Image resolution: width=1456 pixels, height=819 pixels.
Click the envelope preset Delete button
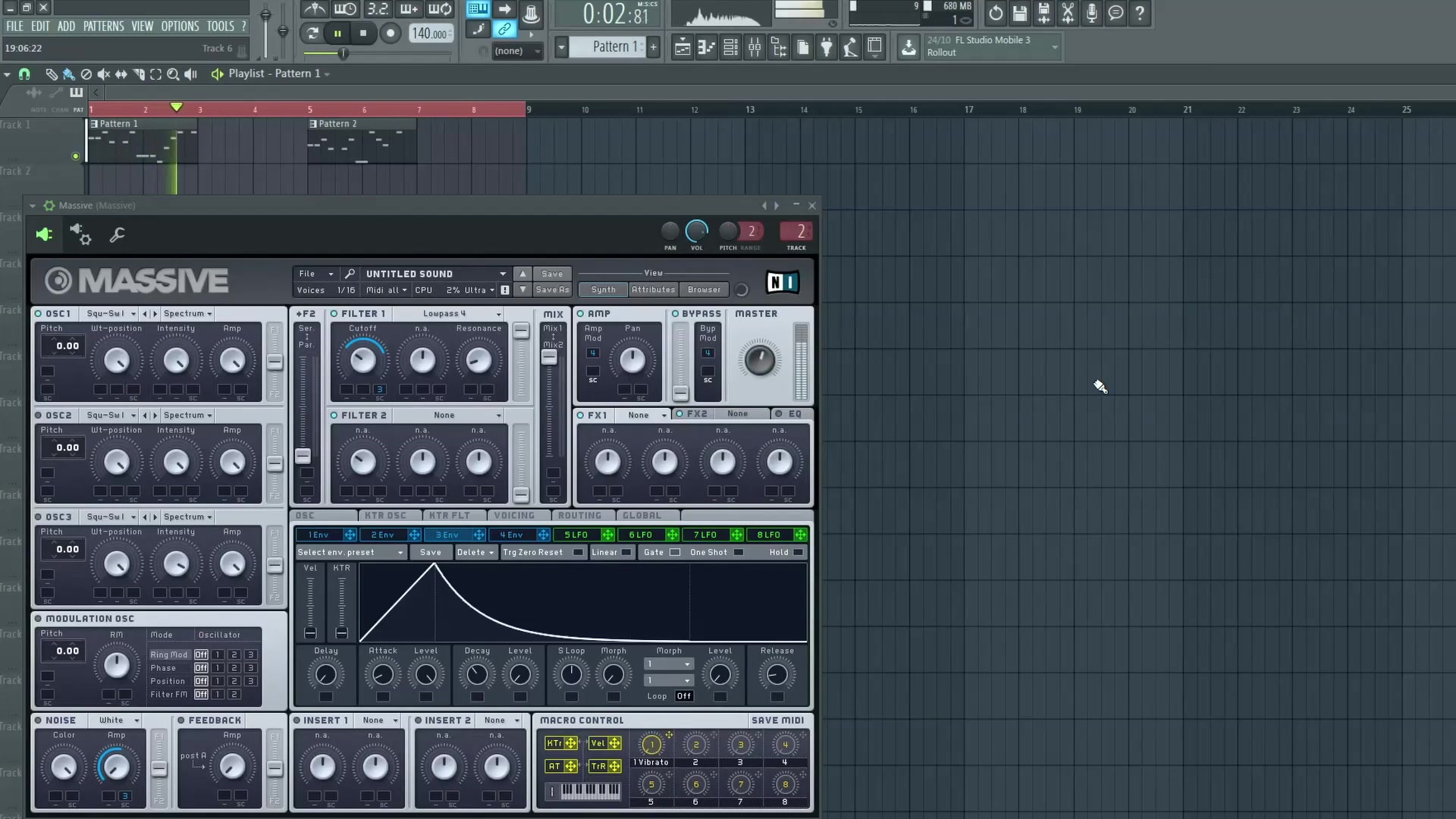475,552
